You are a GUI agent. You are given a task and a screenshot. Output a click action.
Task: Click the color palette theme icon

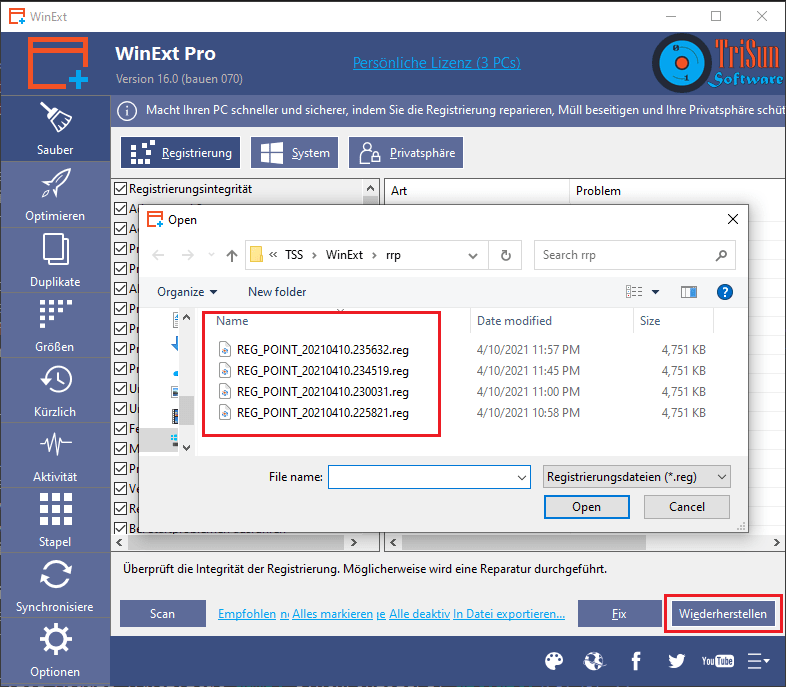[554, 661]
